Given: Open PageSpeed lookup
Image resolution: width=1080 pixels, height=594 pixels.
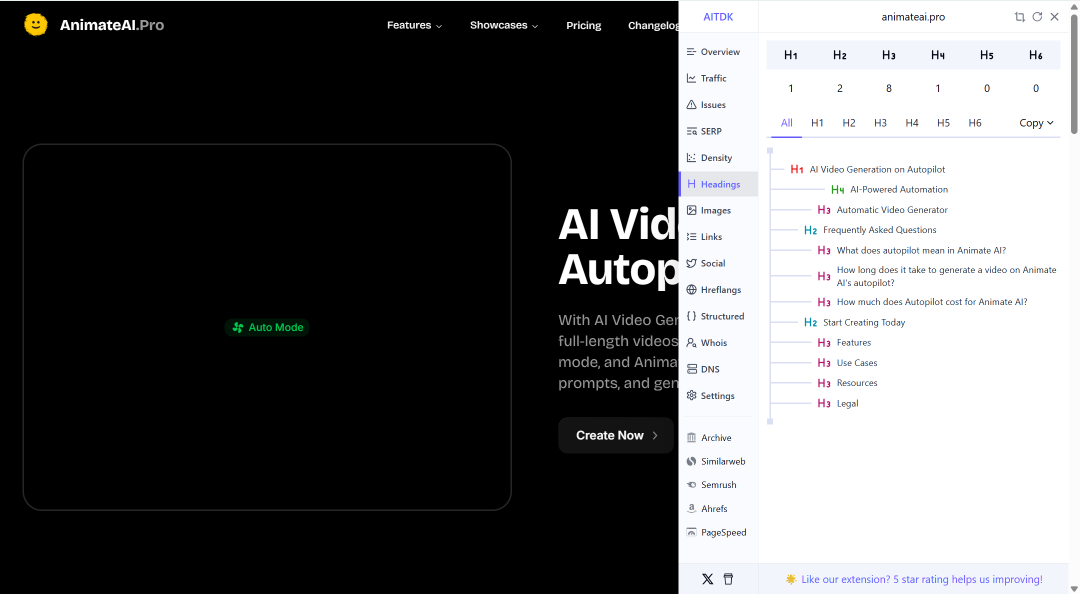Looking at the screenshot, I should tap(718, 533).
